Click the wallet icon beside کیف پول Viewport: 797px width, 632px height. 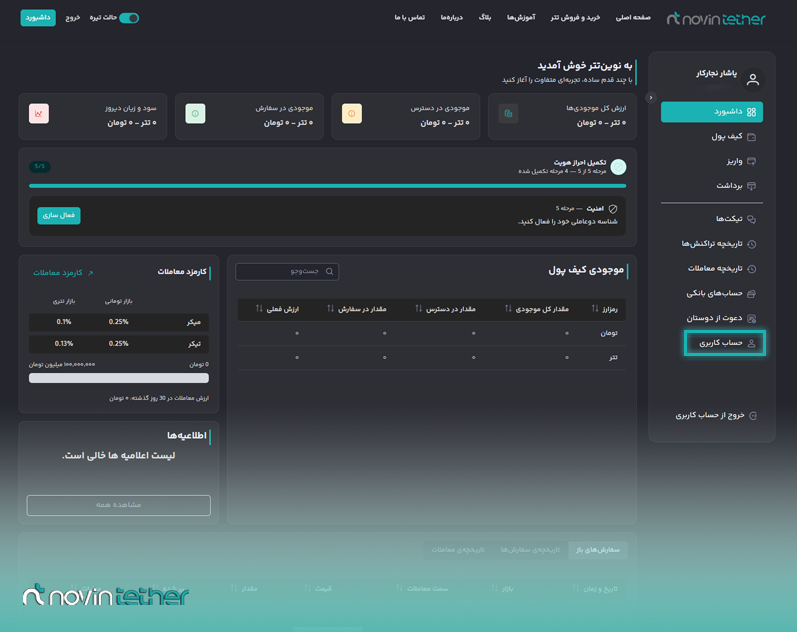pyautogui.click(x=752, y=137)
